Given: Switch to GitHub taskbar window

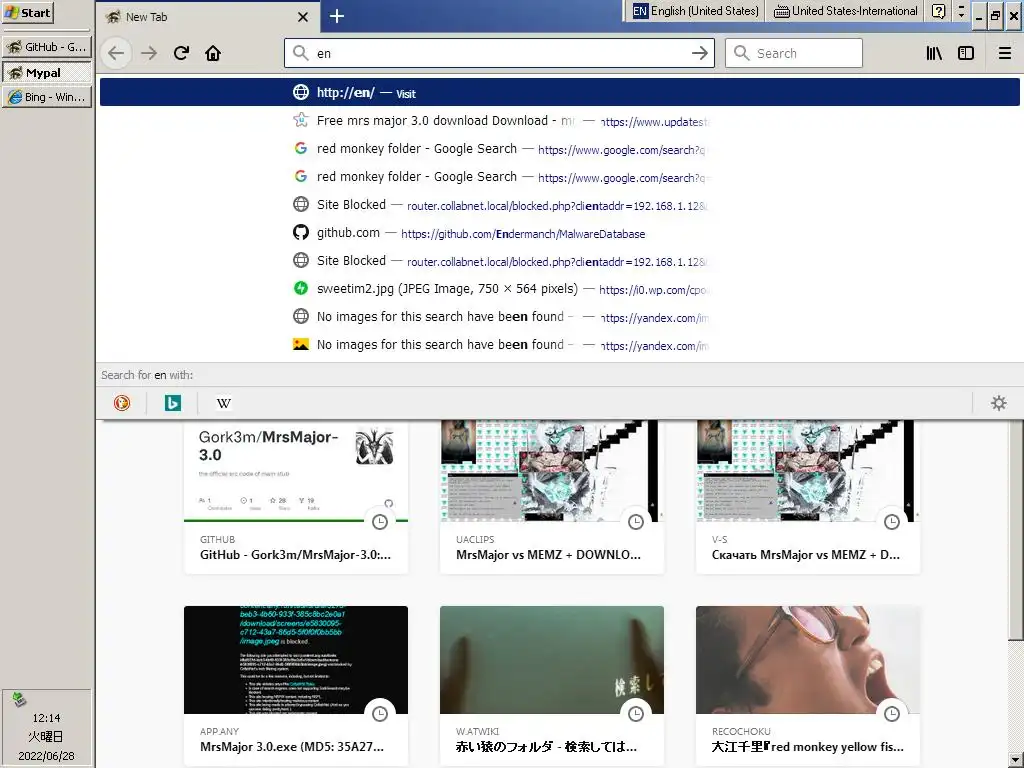Looking at the screenshot, I should point(46,47).
